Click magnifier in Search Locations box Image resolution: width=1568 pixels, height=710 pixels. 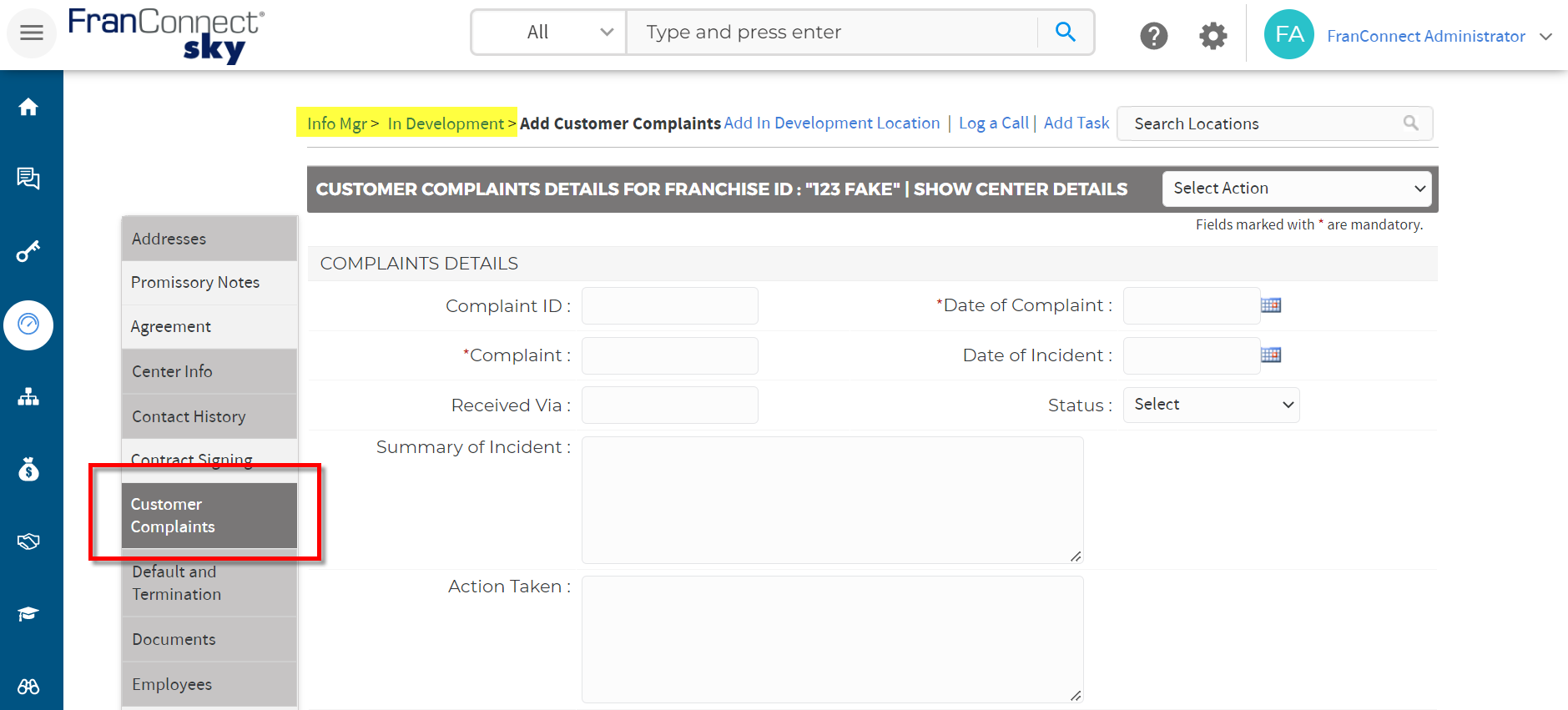click(1410, 123)
